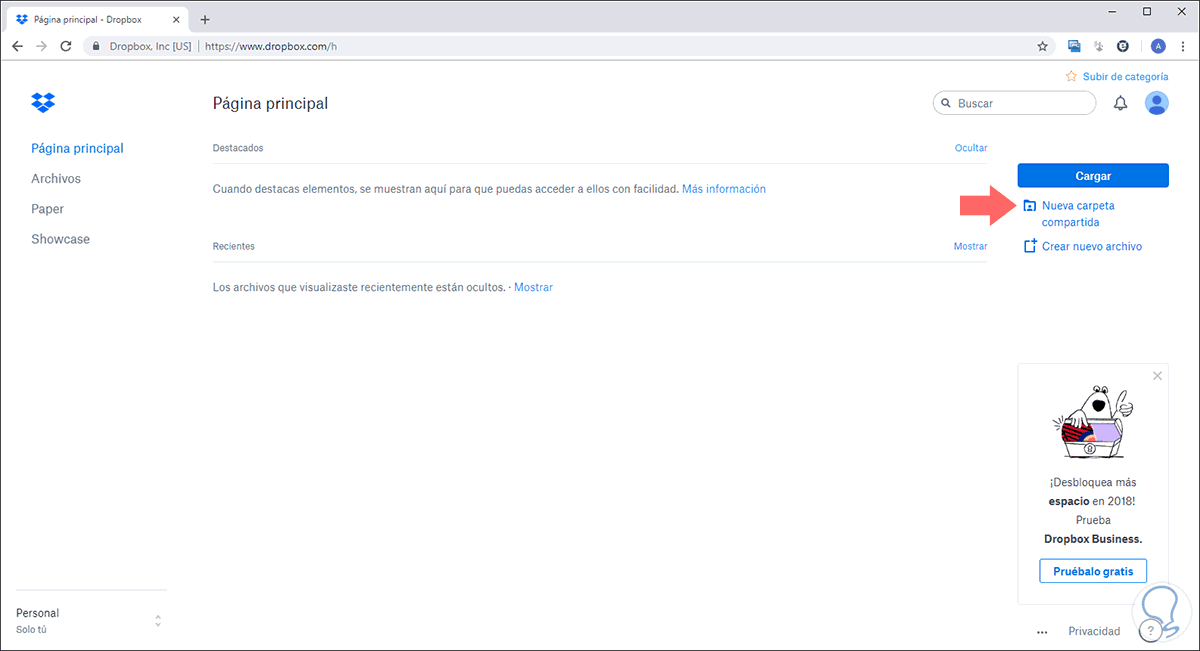
Task: Click the promo mascot illustration
Action: pos(1091,422)
